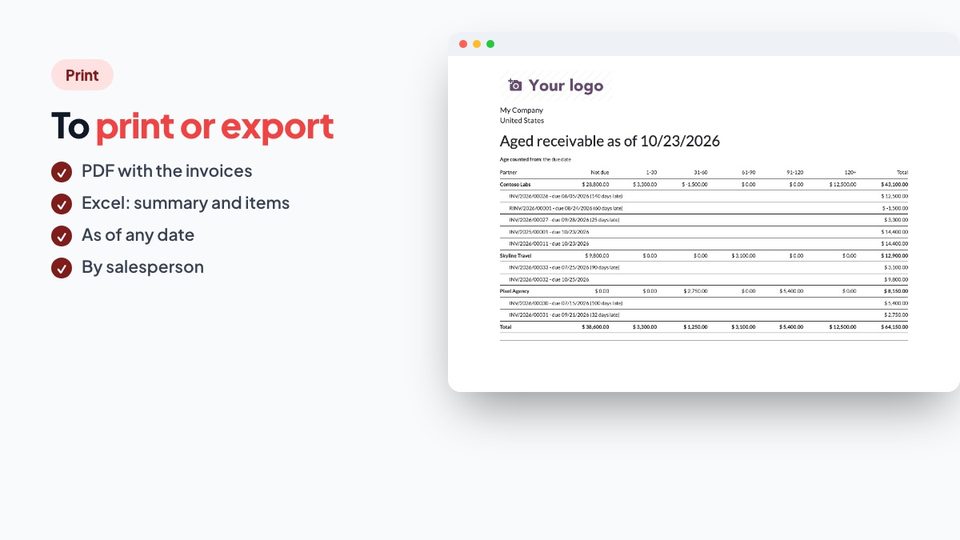The image size is (960, 540).
Task: Click Contoso Labs' 120+ amount $ 12,500.00
Action: click(842, 184)
